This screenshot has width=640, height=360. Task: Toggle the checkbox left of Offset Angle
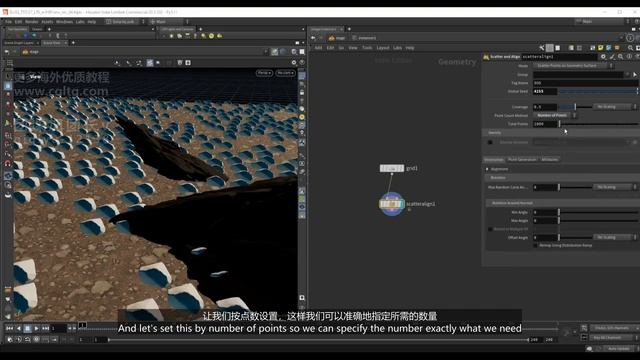[490, 229]
